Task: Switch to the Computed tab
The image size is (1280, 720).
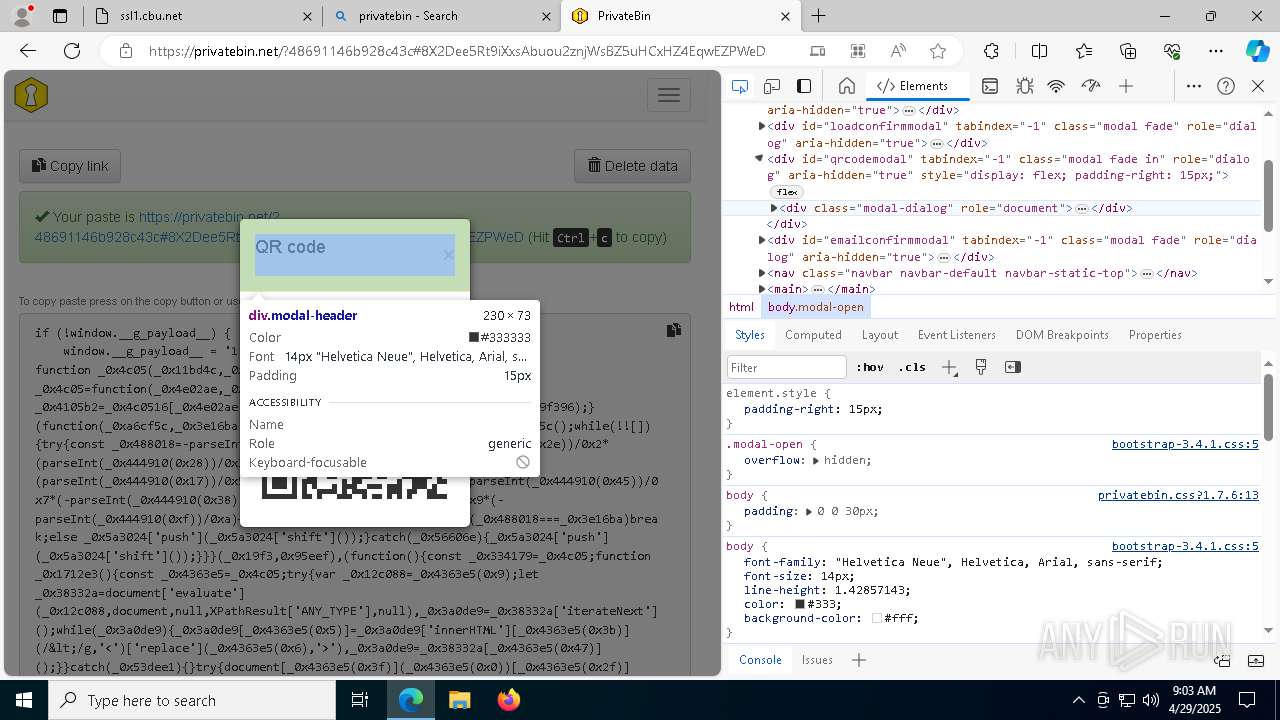Action: 813,335
